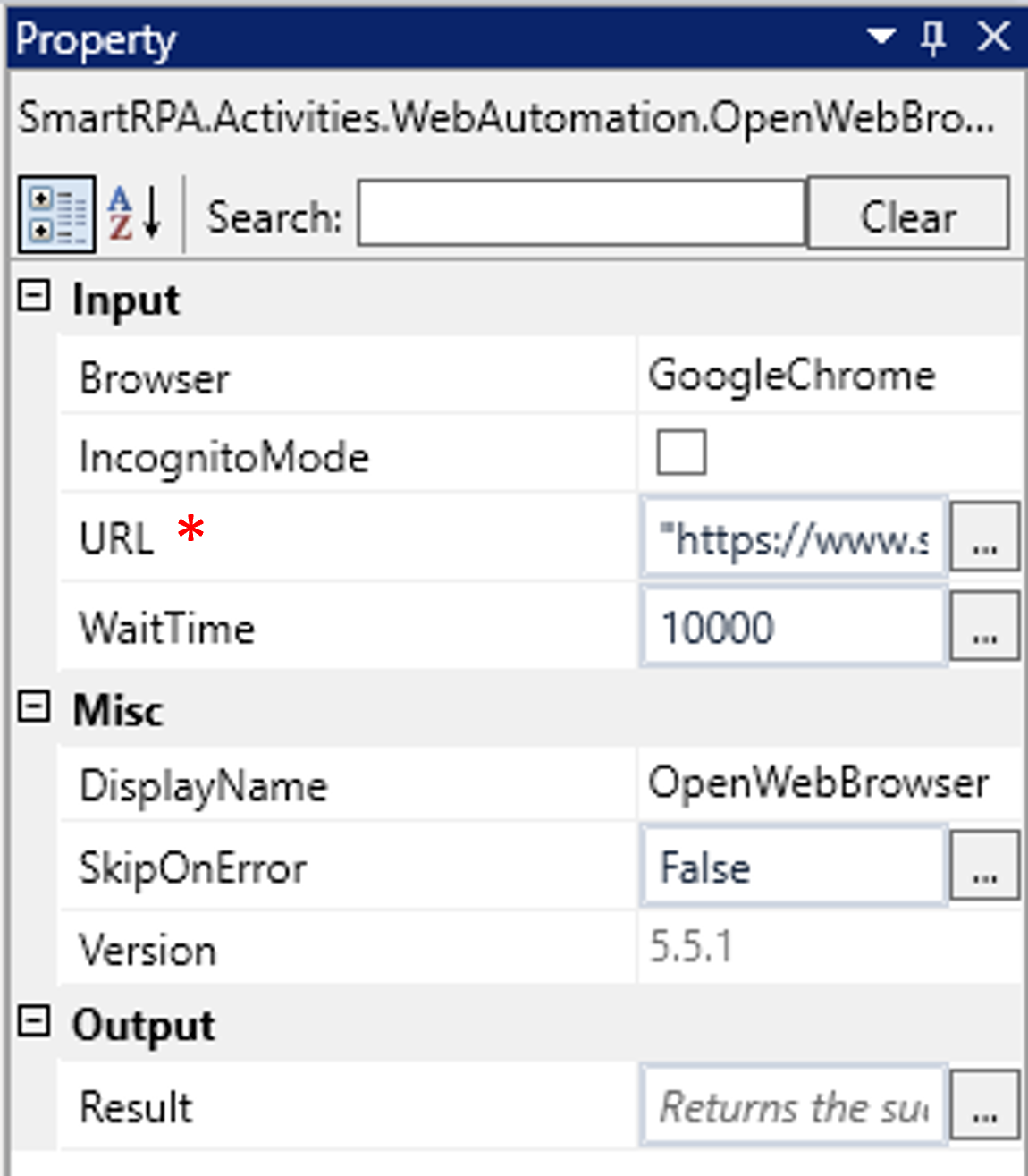
Task: Open expression editor for URL field
Action: pyautogui.click(x=984, y=537)
